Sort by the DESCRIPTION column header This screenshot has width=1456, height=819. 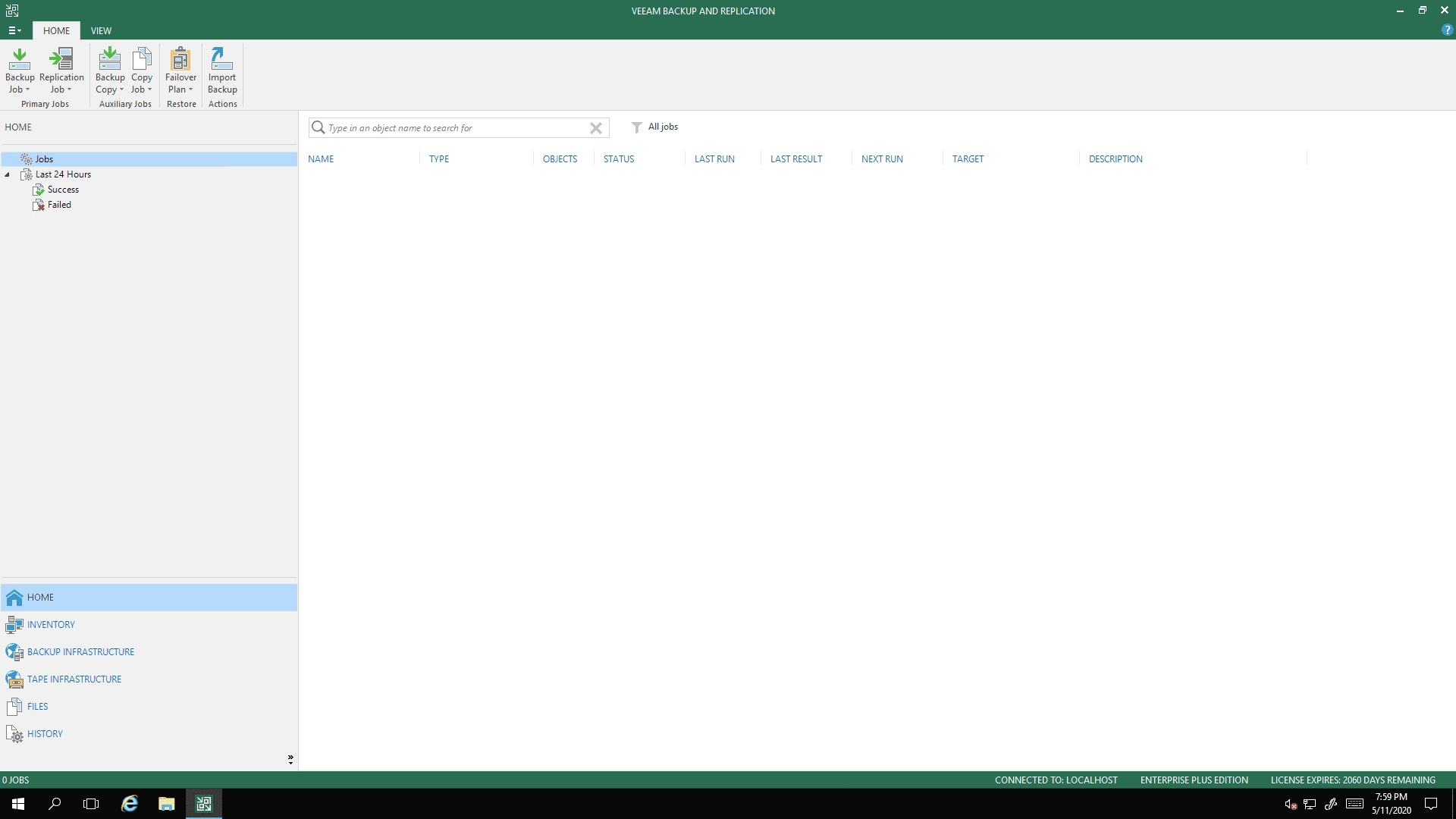tap(1116, 159)
